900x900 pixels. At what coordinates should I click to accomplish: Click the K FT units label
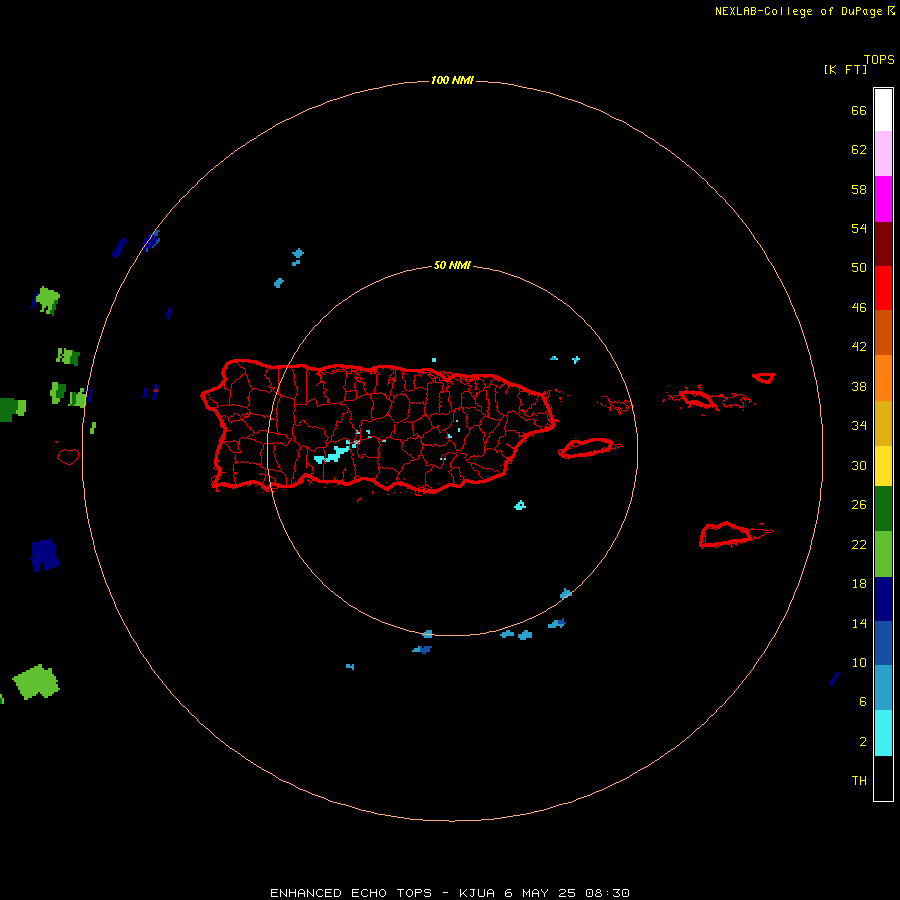[x=845, y=69]
